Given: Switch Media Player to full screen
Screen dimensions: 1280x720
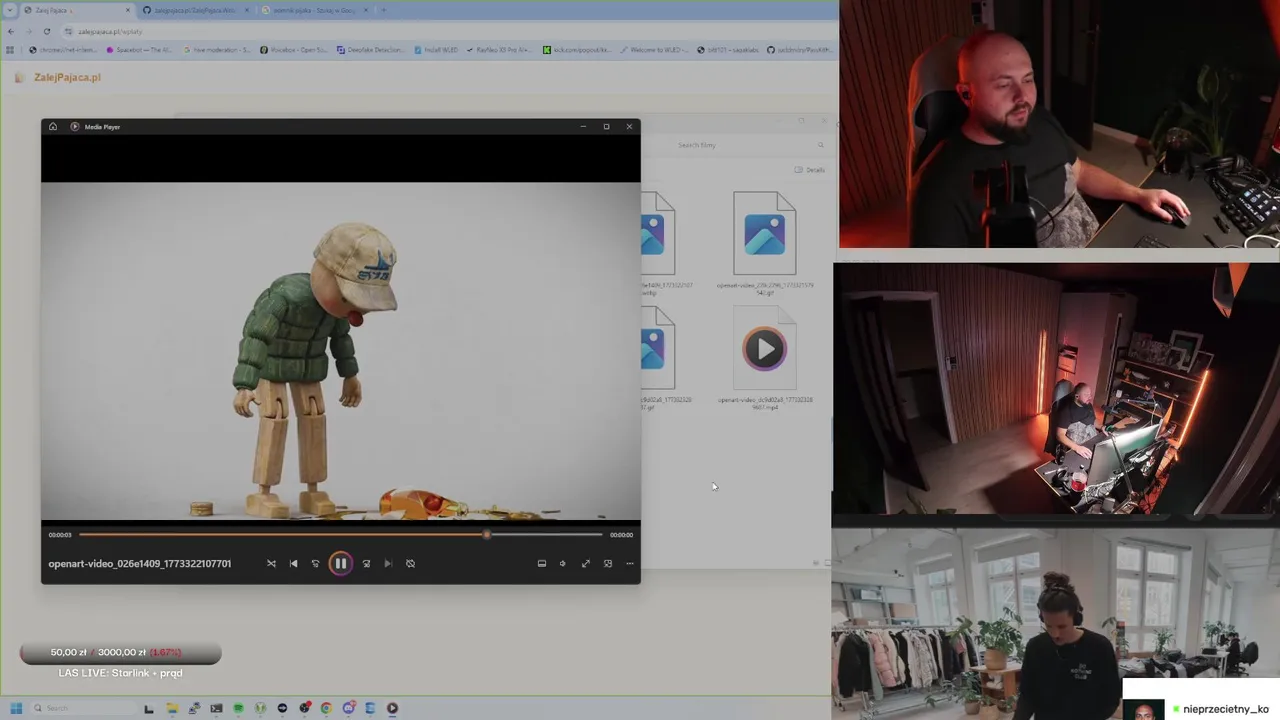Looking at the screenshot, I should pyautogui.click(x=586, y=564).
